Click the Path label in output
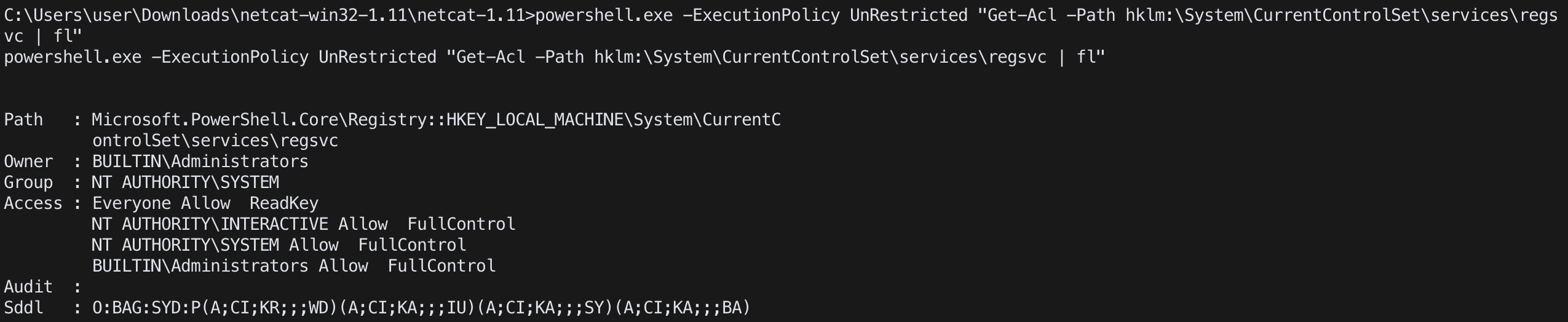 [23, 119]
